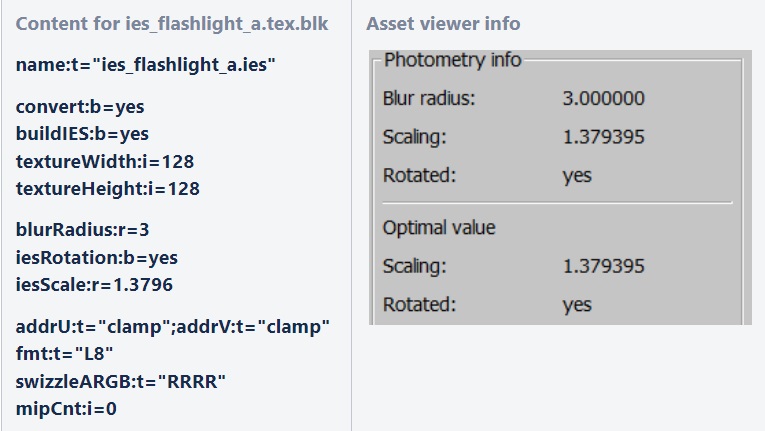765x431 pixels.
Task: Click the "Asset viewer info" heading
Action: [x=443, y=24]
